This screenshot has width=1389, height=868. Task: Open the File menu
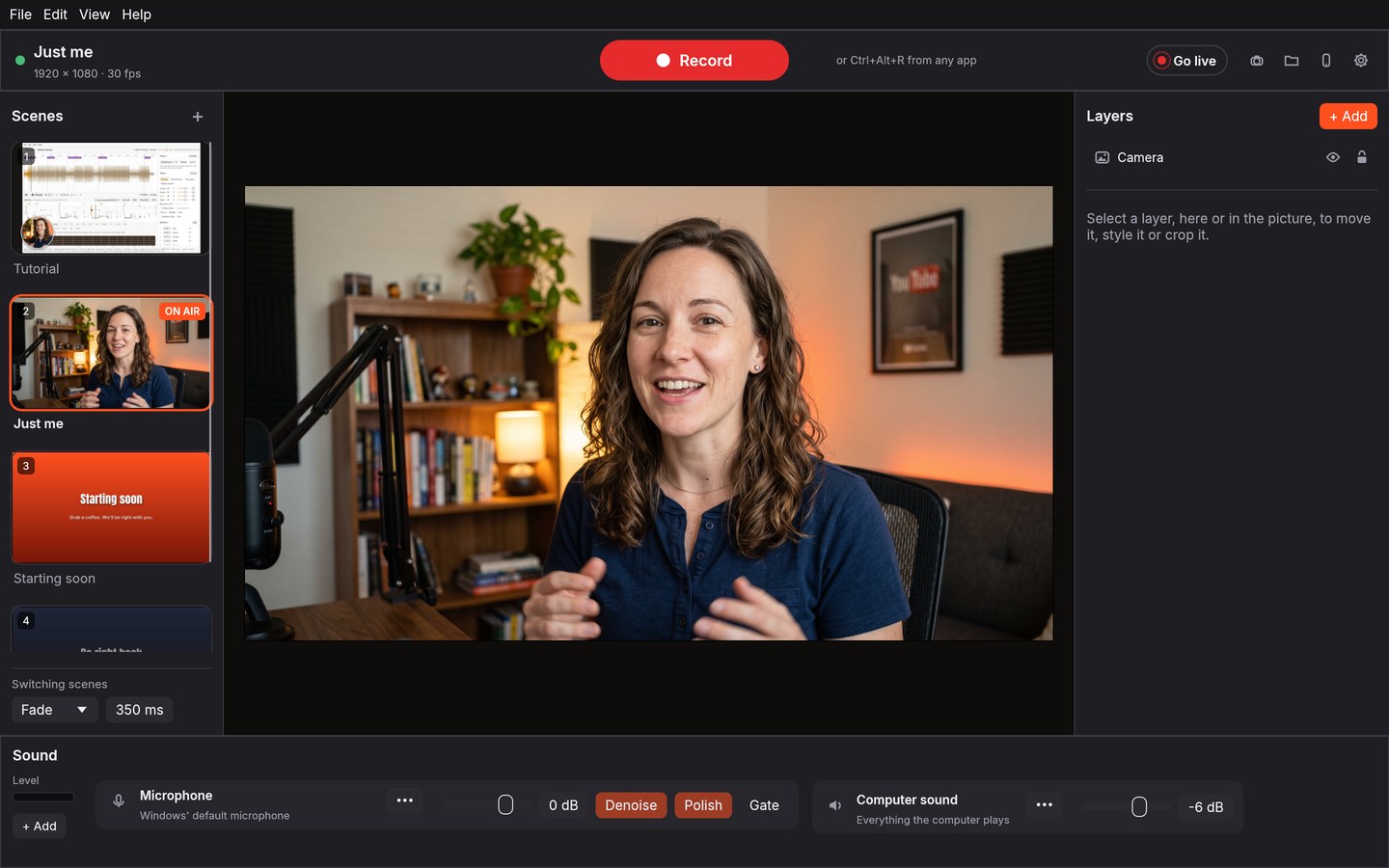(x=20, y=14)
